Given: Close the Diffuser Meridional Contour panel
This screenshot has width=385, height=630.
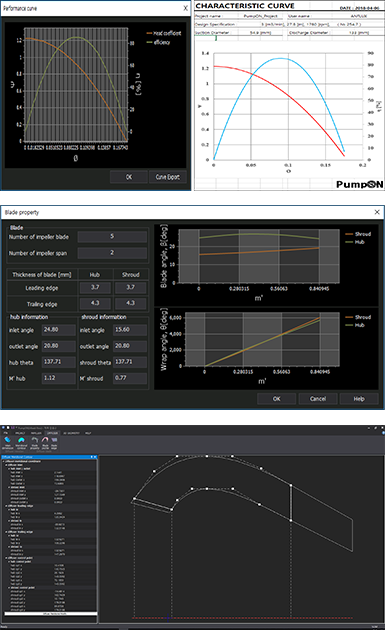Looking at the screenshot, I should pyautogui.click(x=95, y=457).
